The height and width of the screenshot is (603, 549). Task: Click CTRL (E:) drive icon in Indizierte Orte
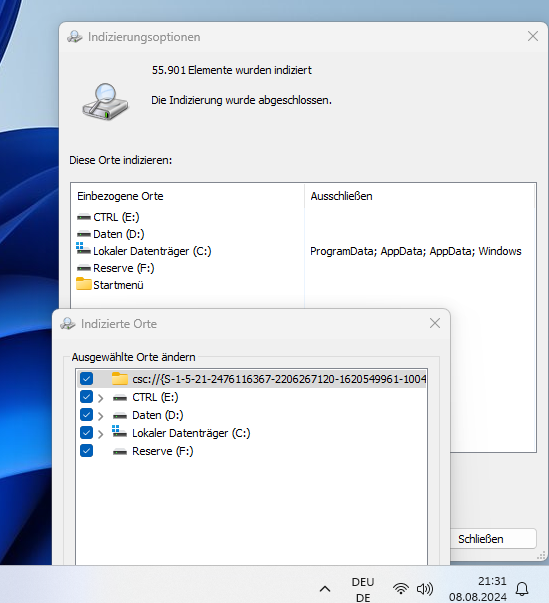(x=120, y=398)
